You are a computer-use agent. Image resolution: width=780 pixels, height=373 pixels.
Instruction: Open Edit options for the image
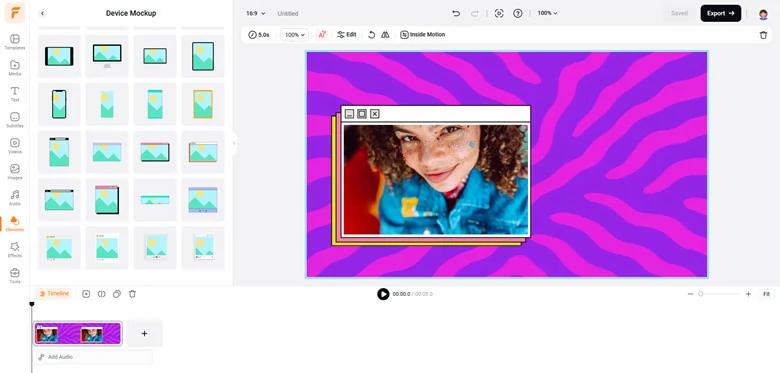347,35
